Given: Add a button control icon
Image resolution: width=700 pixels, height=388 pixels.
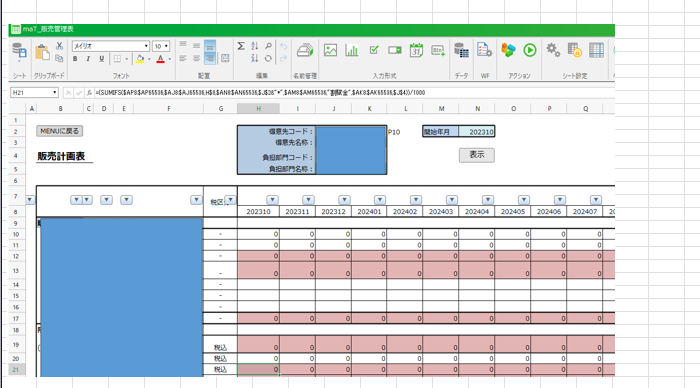Looking at the screenshot, I should (x=438, y=50).
